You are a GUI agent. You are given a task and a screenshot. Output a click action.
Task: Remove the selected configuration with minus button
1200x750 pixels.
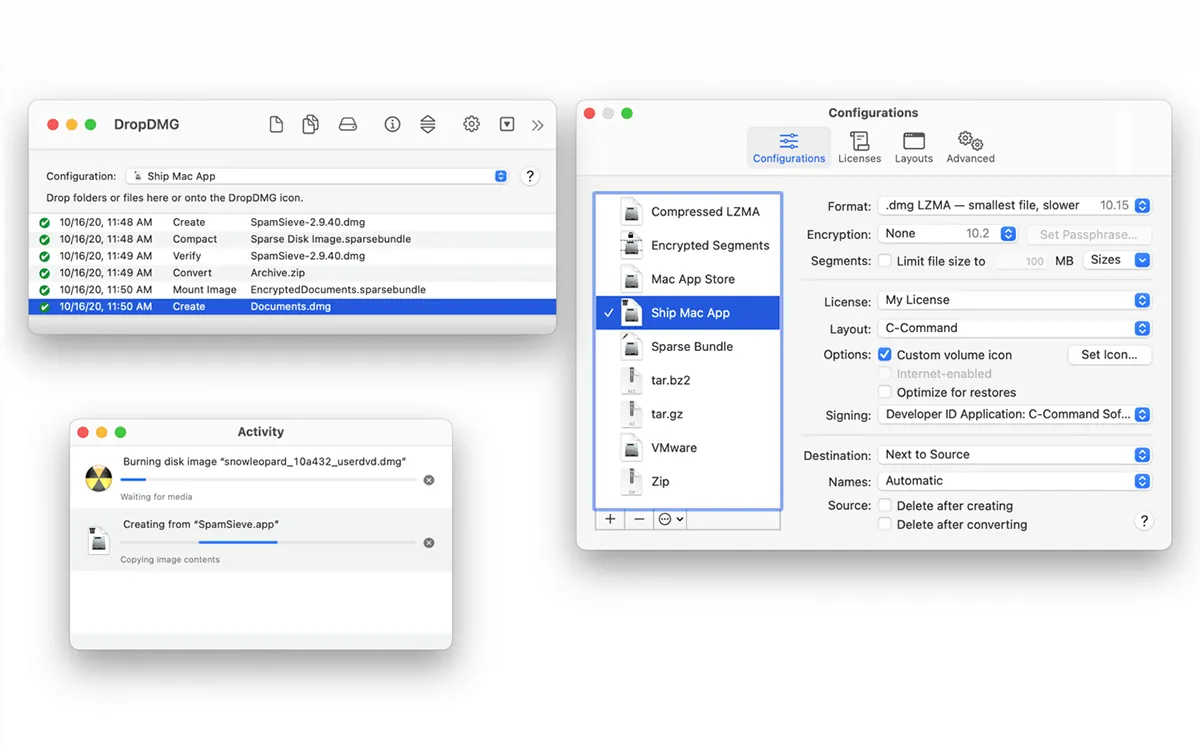(x=639, y=520)
